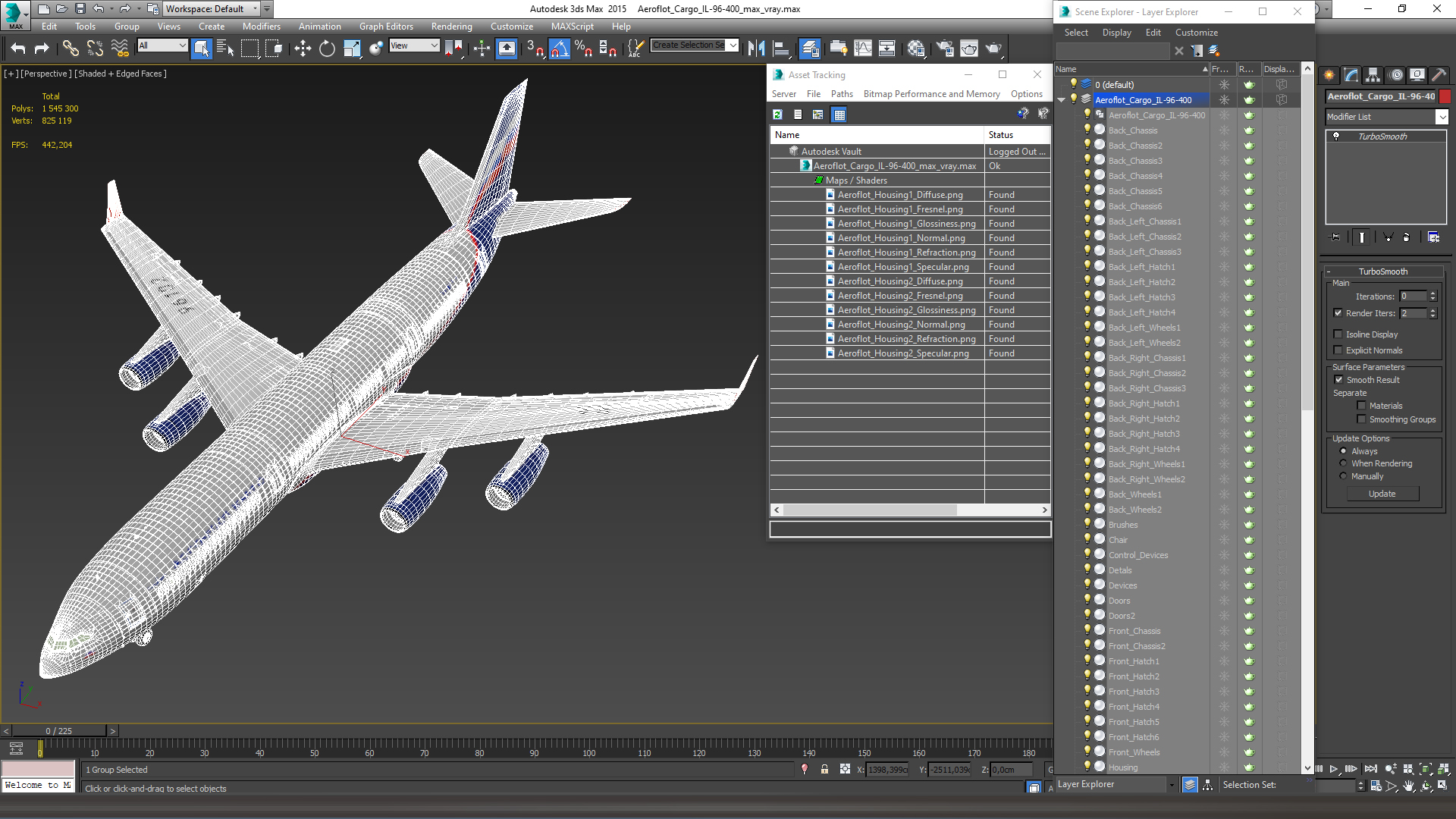Screen dimensions: 1456x819
Task: Click the Perspective viewport label
Action: pyautogui.click(x=46, y=74)
